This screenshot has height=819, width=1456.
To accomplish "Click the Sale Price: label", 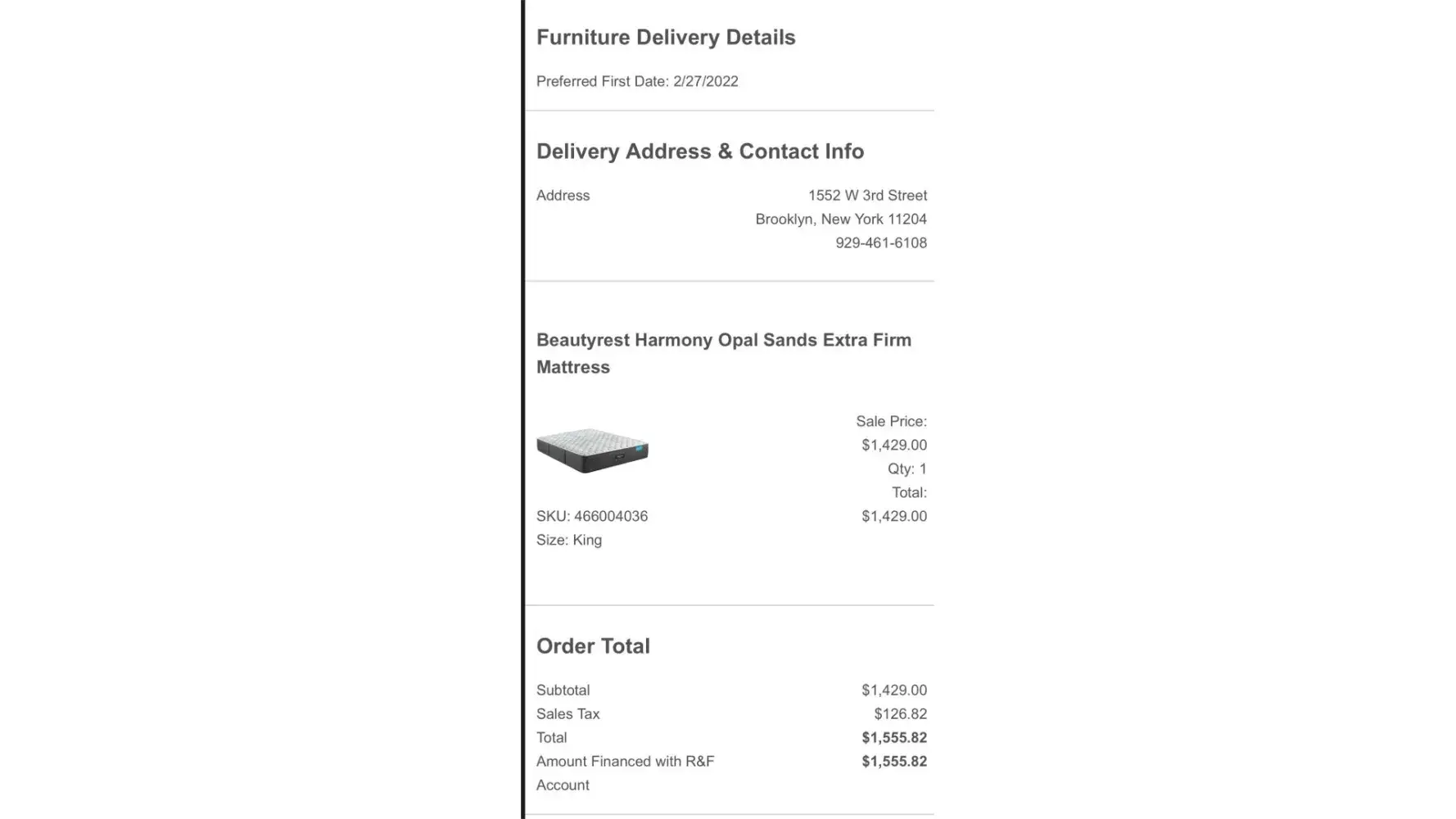I will click(x=891, y=422).
